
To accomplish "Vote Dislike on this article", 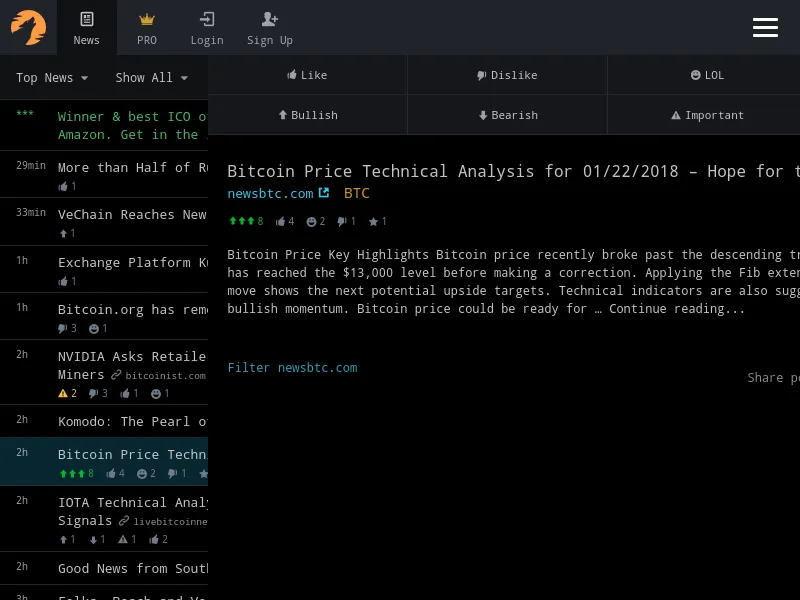I will click(507, 75).
